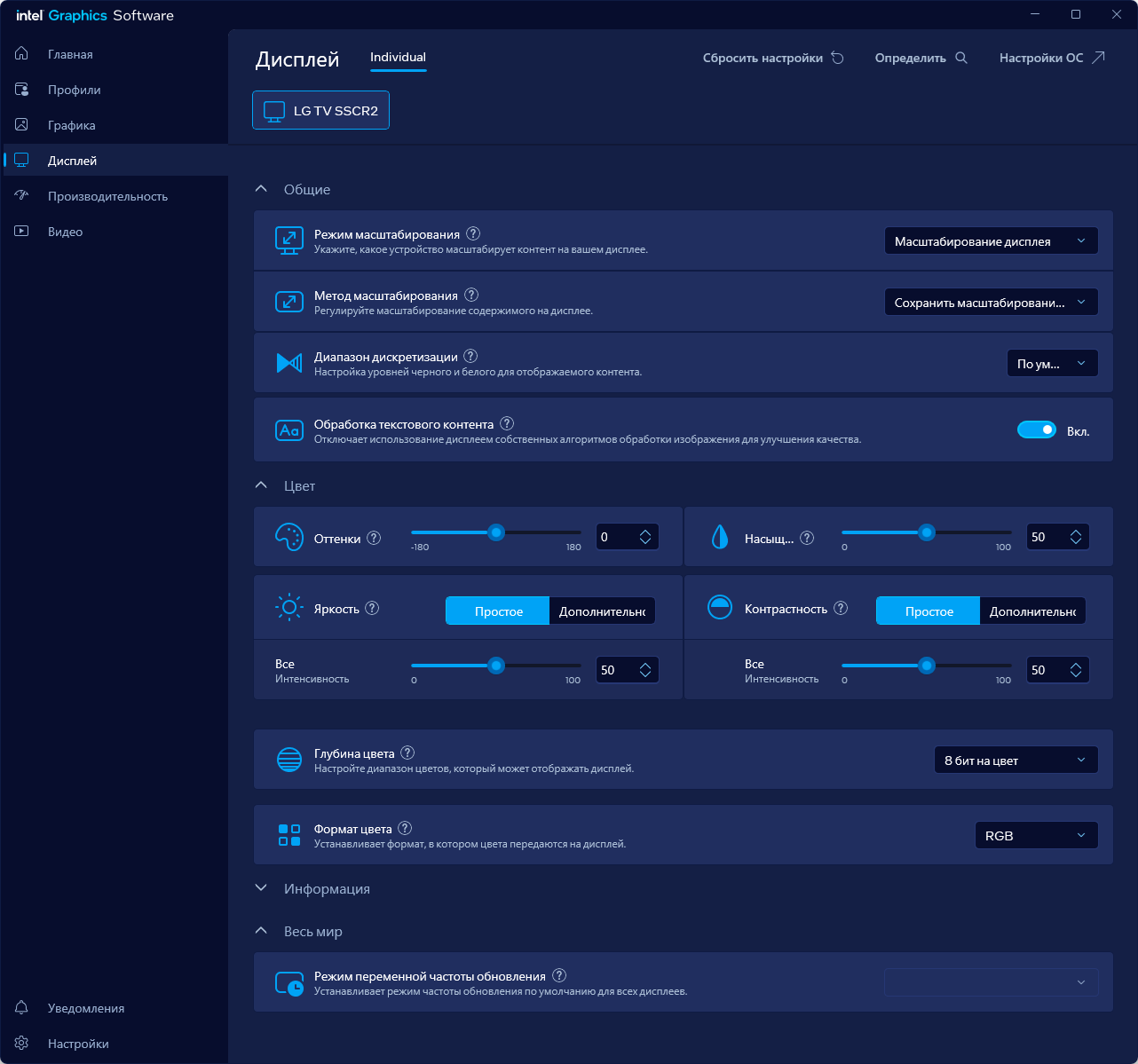The width and height of the screenshot is (1138, 1064).
Task: Select the LG TV SSCR2 display button
Action: click(321, 110)
